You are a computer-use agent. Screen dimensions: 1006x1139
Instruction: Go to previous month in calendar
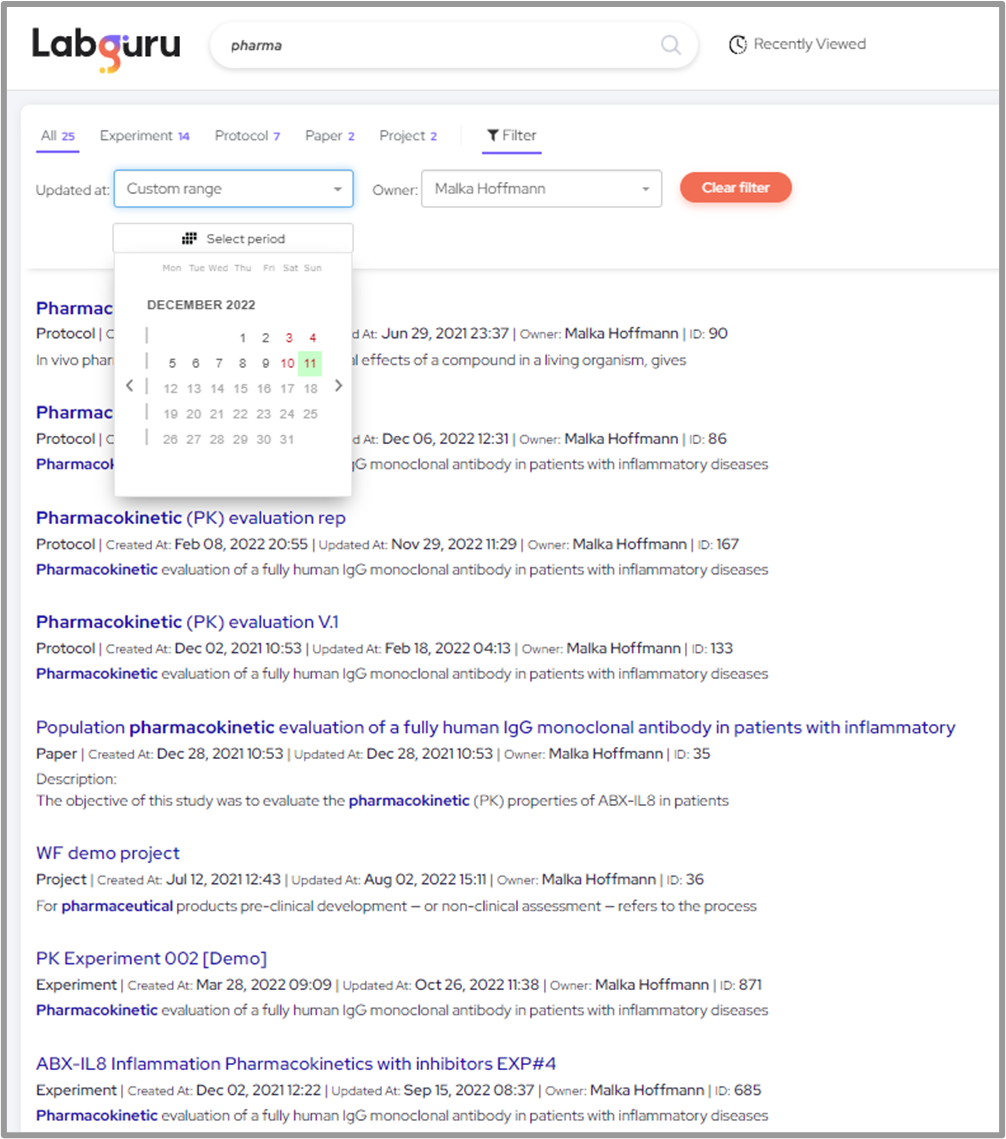pos(129,386)
